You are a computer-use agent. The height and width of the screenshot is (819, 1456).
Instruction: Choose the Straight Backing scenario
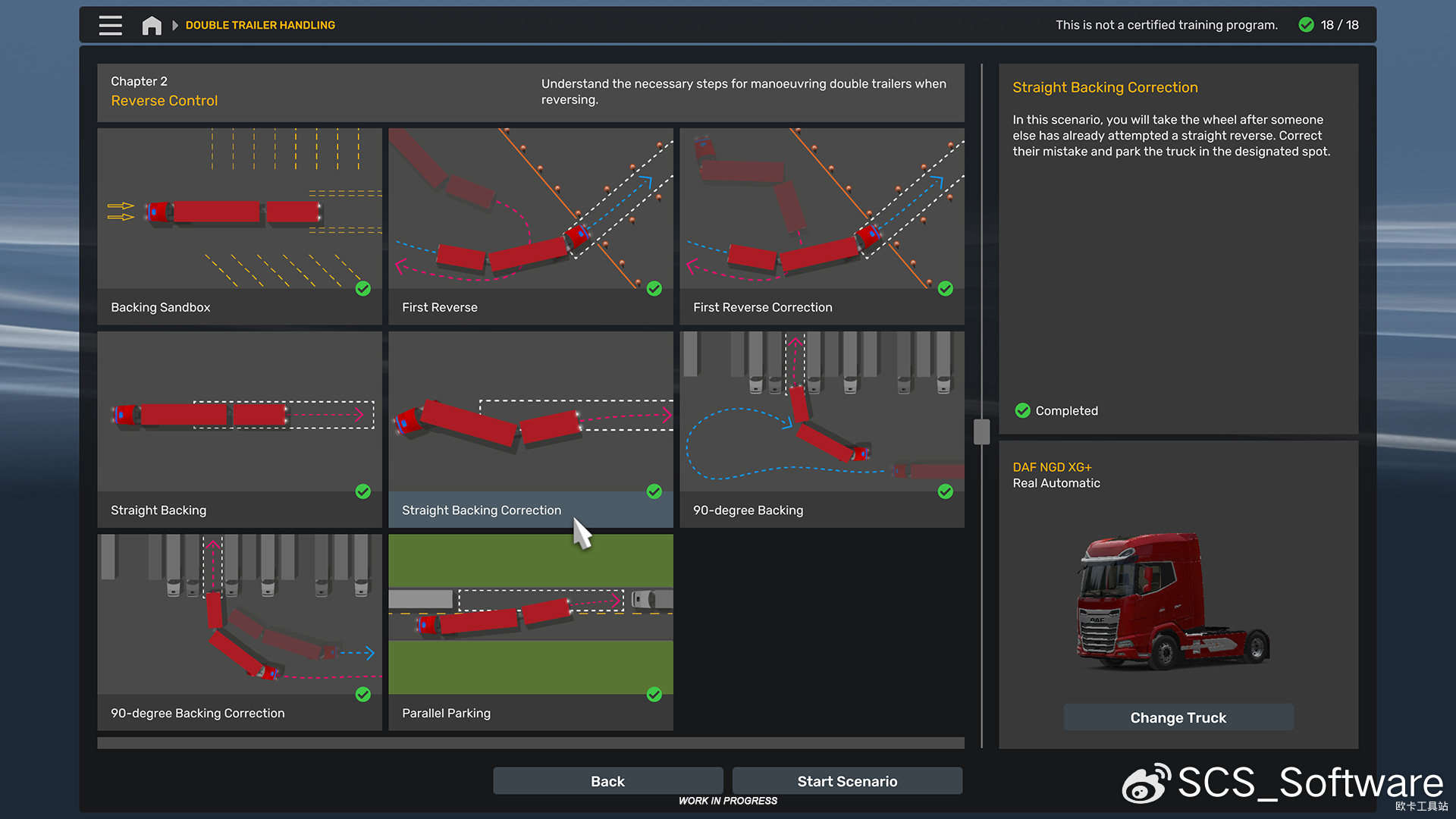click(240, 428)
